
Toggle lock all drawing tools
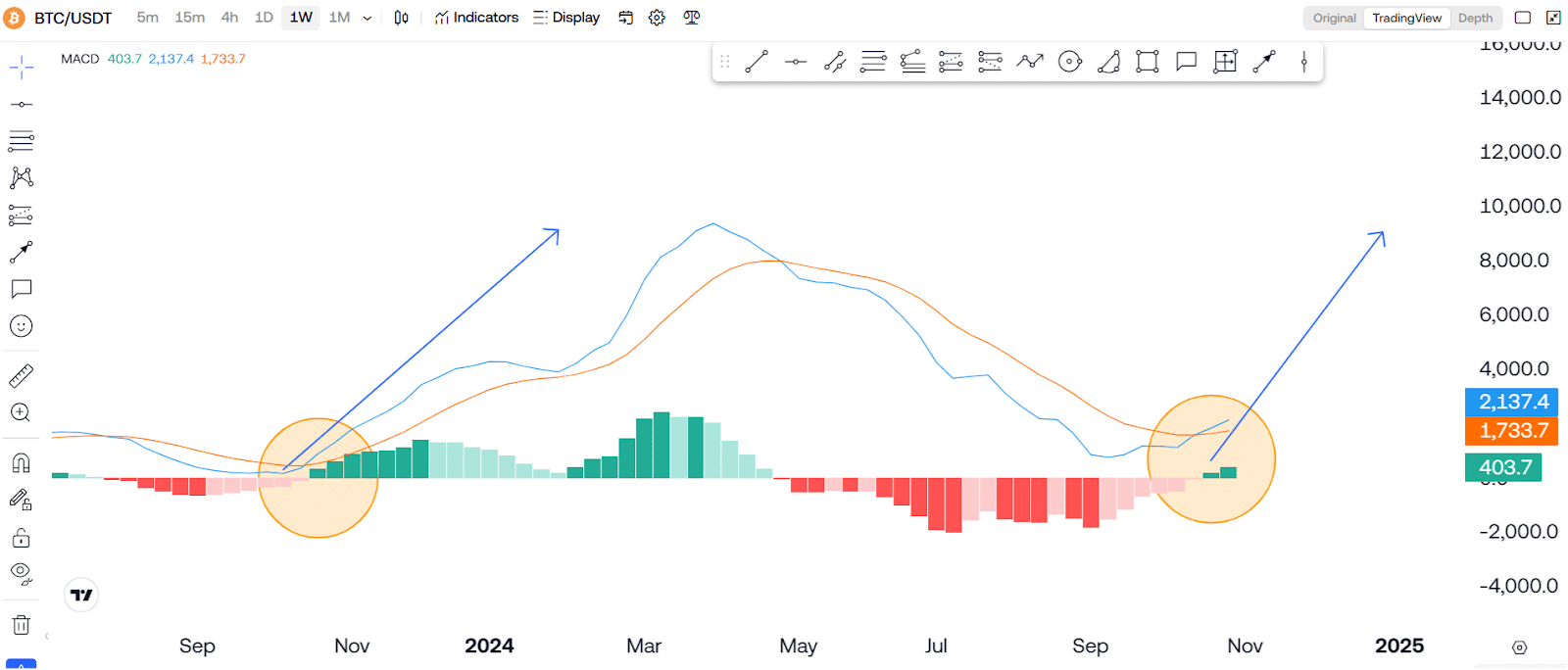click(22, 538)
